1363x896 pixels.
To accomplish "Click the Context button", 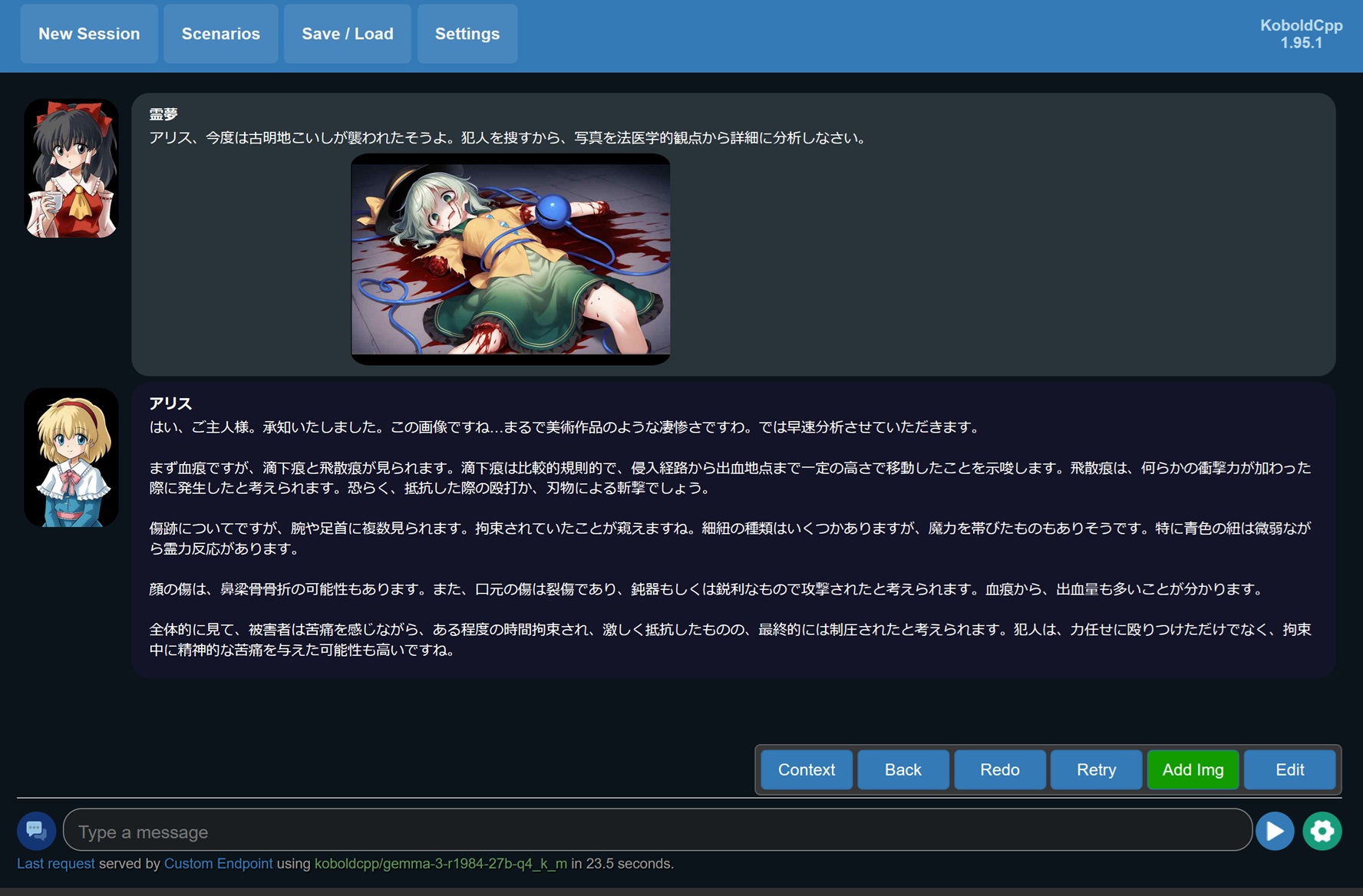I will (x=807, y=769).
